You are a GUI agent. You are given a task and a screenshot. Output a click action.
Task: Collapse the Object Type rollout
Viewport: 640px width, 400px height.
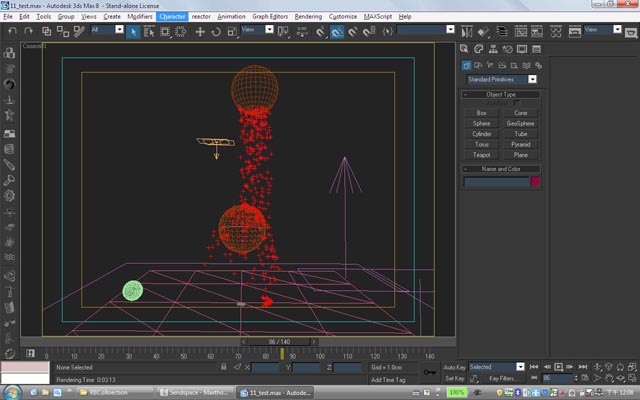click(x=501, y=94)
